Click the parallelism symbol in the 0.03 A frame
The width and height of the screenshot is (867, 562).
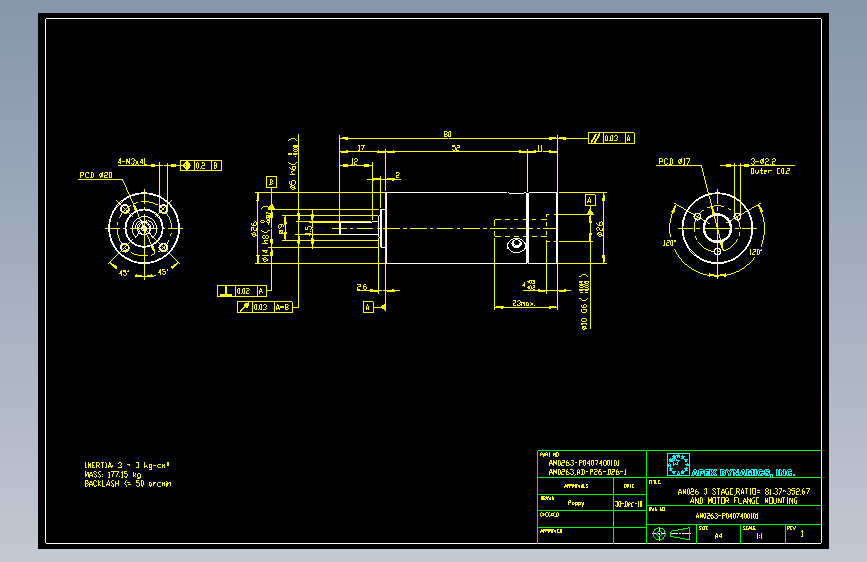point(595,138)
